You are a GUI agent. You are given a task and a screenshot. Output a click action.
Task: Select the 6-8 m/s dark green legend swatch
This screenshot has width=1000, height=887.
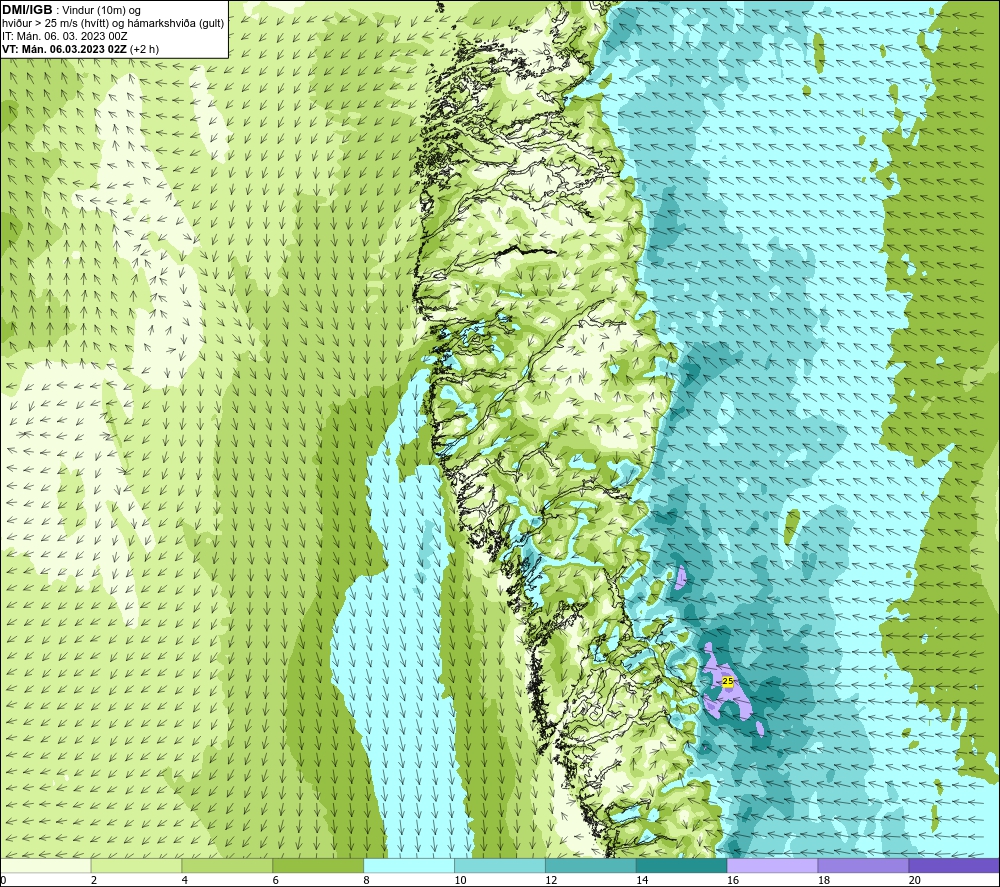[318, 865]
